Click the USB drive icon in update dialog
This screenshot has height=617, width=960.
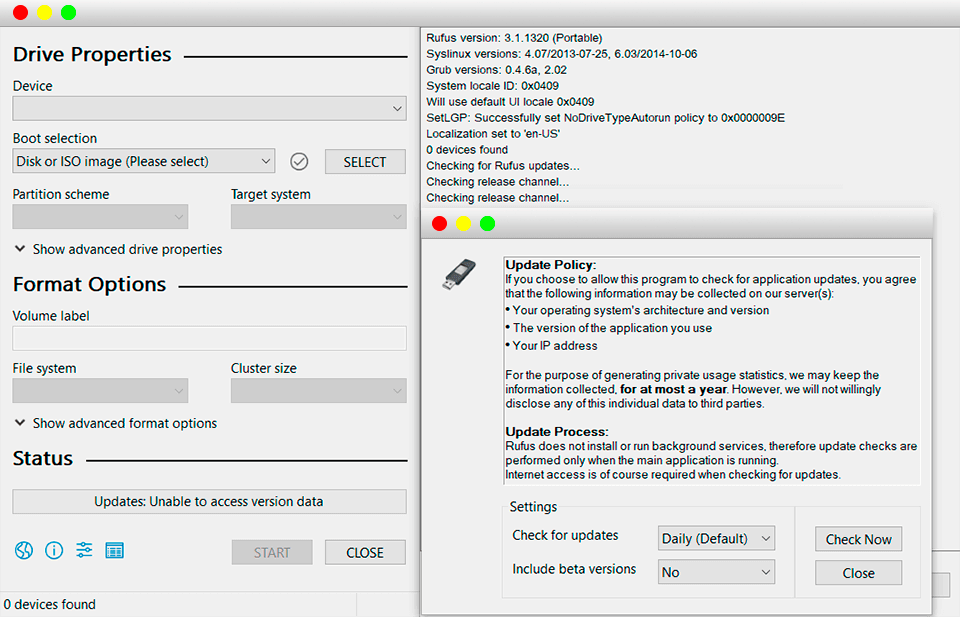pyautogui.click(x=460, y=275)
